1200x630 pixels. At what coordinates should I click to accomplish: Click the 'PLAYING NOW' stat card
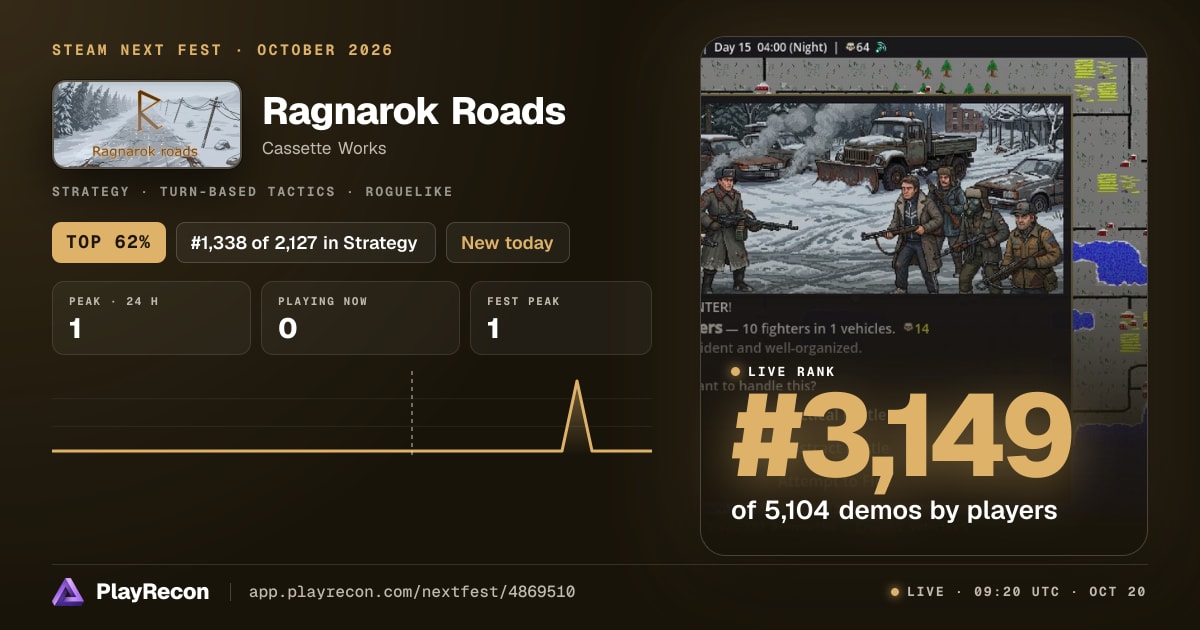point(360,318)
